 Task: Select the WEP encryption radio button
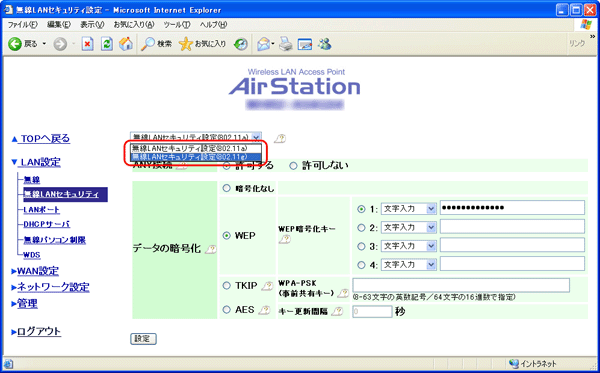tap(227, 236)
